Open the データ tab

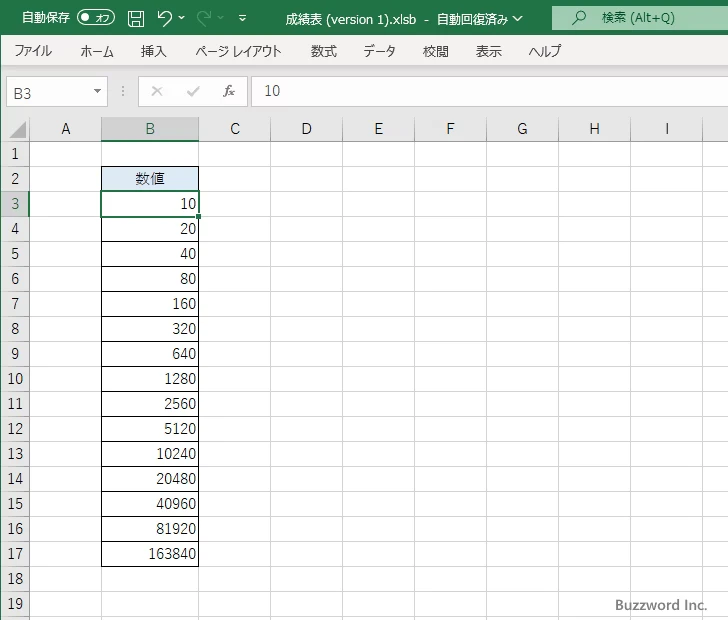[379, 51]
